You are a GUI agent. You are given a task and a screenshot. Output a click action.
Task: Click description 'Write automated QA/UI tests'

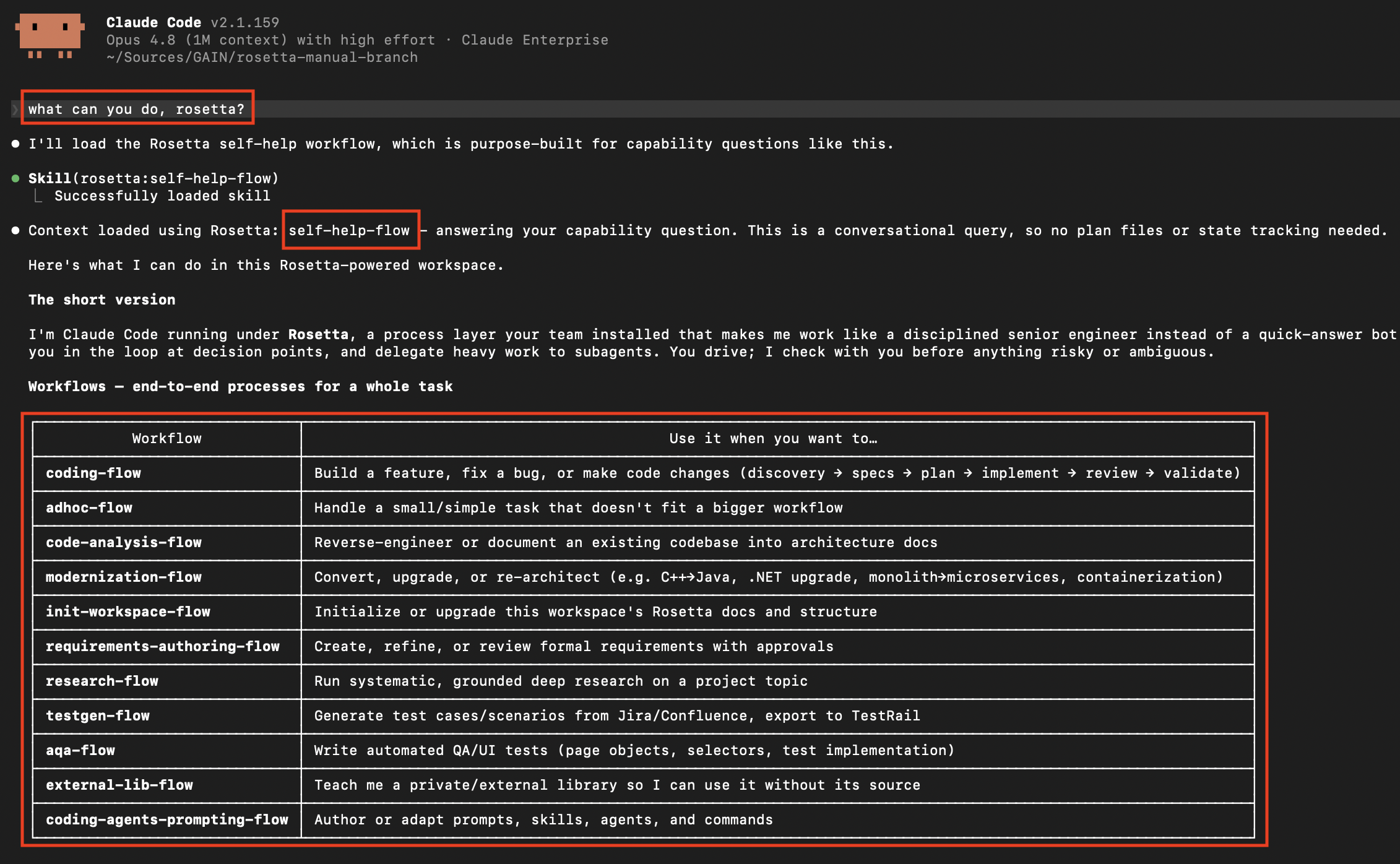(x=634, y=751)
